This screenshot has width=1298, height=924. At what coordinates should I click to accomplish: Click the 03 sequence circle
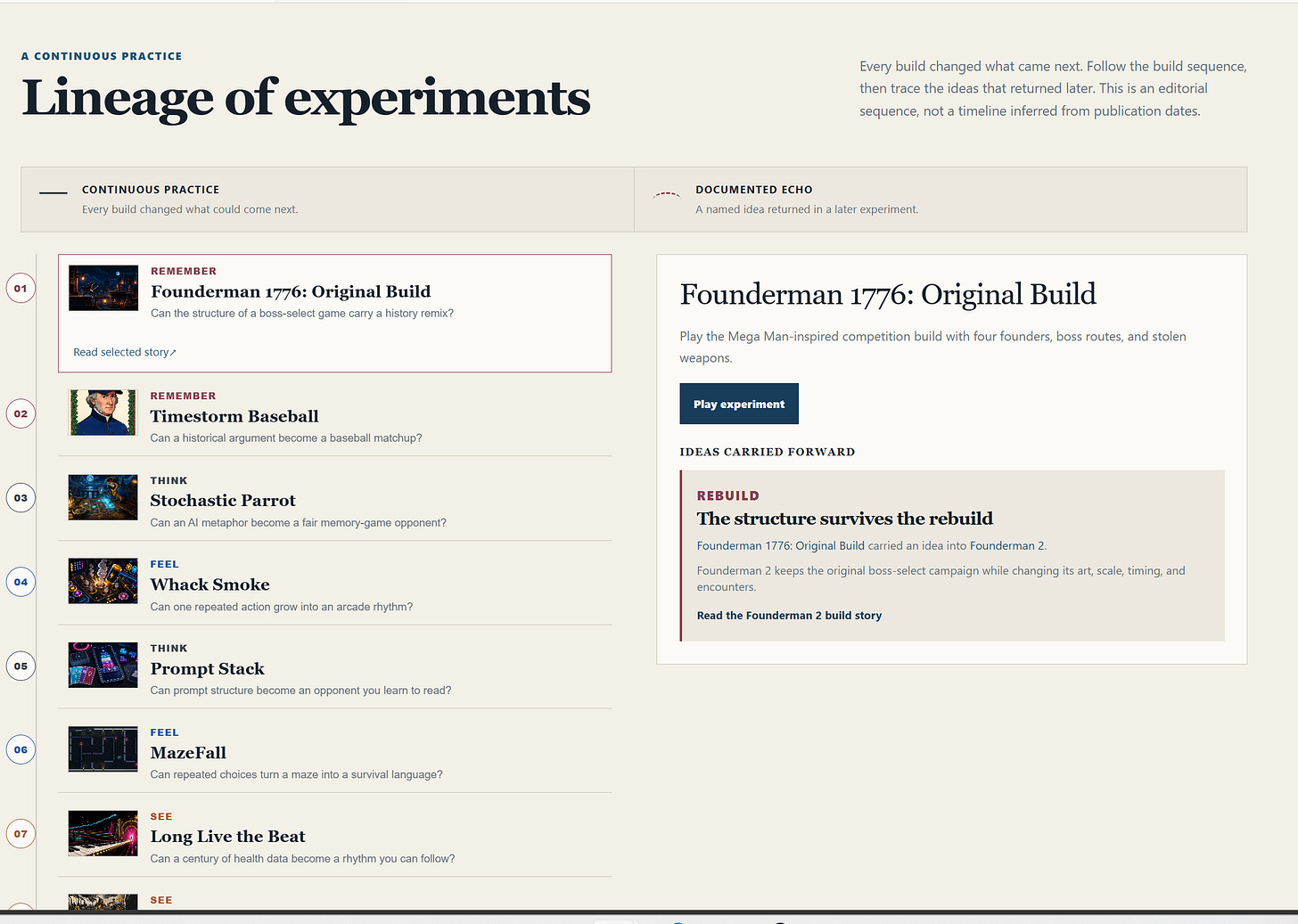point(21,498)
